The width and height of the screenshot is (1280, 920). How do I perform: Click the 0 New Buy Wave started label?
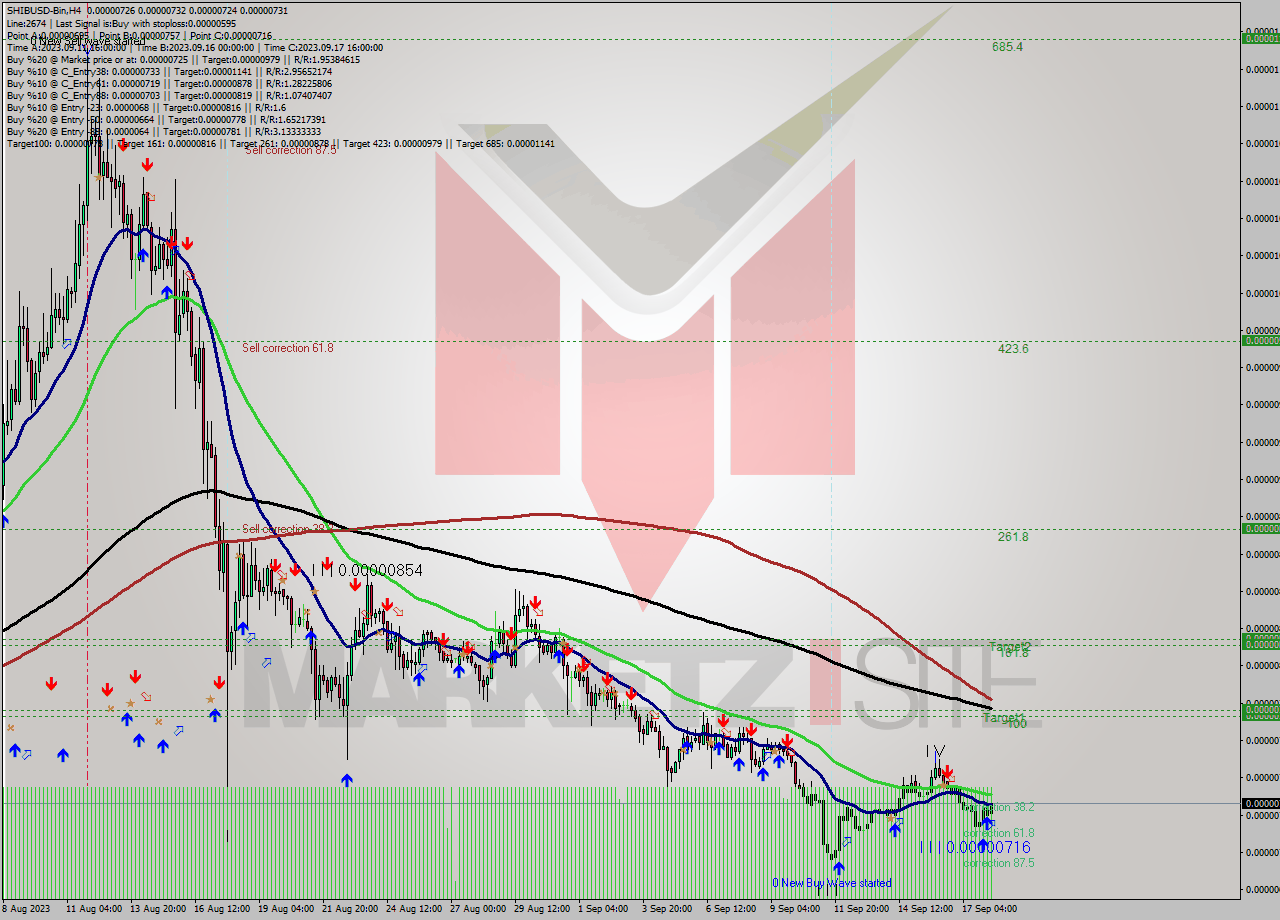pyautogui.click(x=832, y=883)
